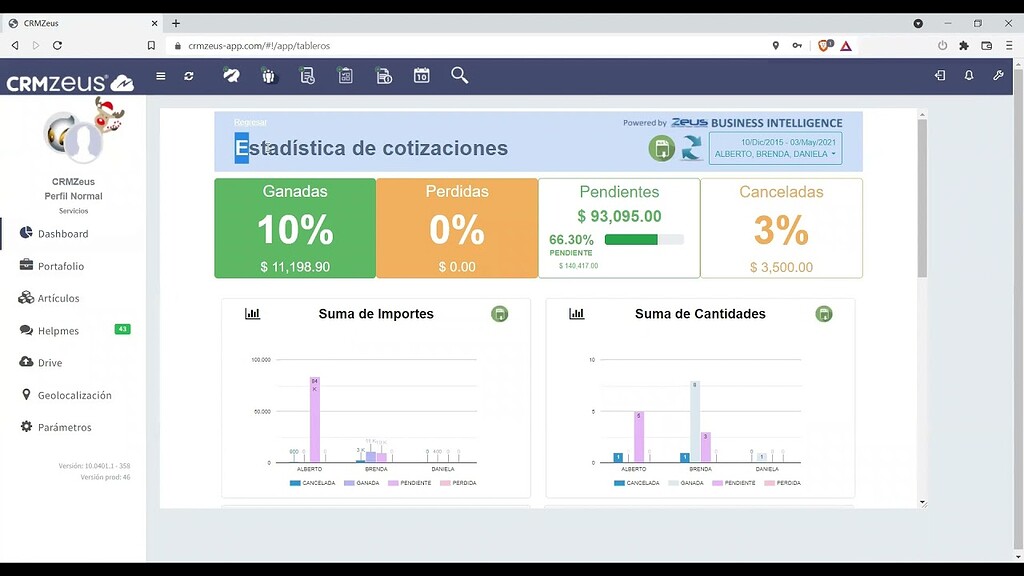
Task: Click the refresh icon in the top toolbar
Action: coord(188,75)
